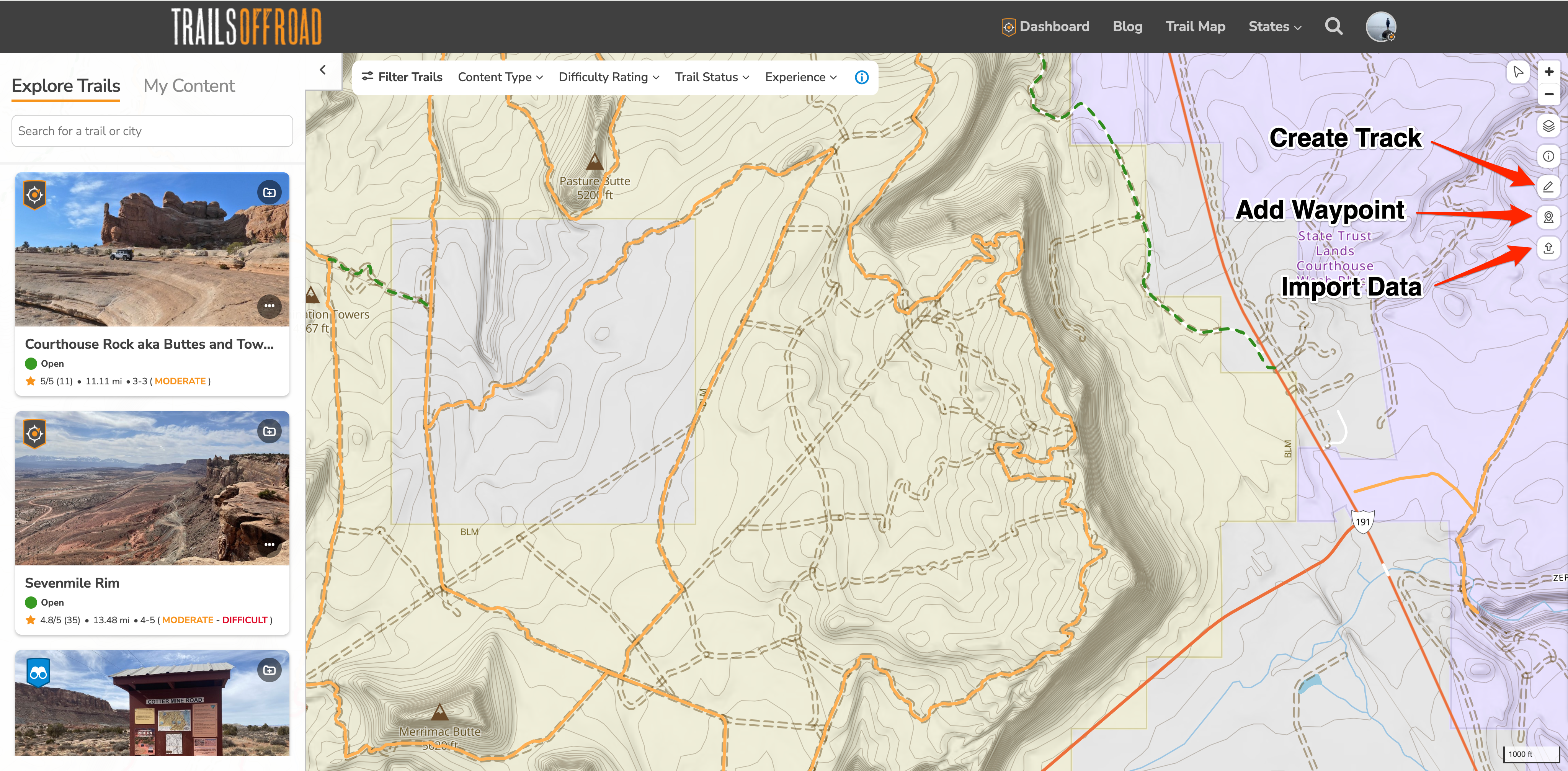Click Courthouse Rock trail photo
This screenshot has width=1568, height=771.
[x=152, y=250]
